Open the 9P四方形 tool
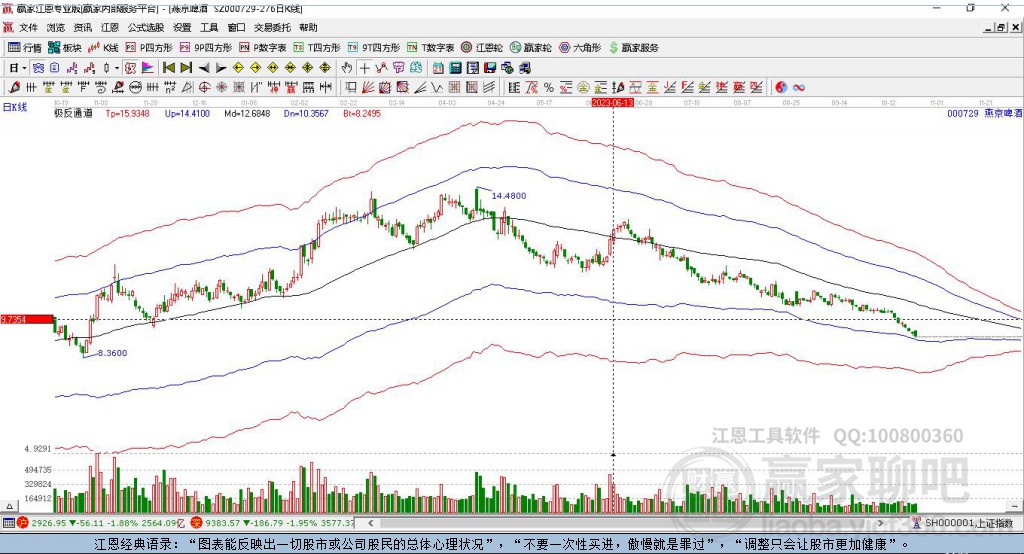 tap(206, 48)
